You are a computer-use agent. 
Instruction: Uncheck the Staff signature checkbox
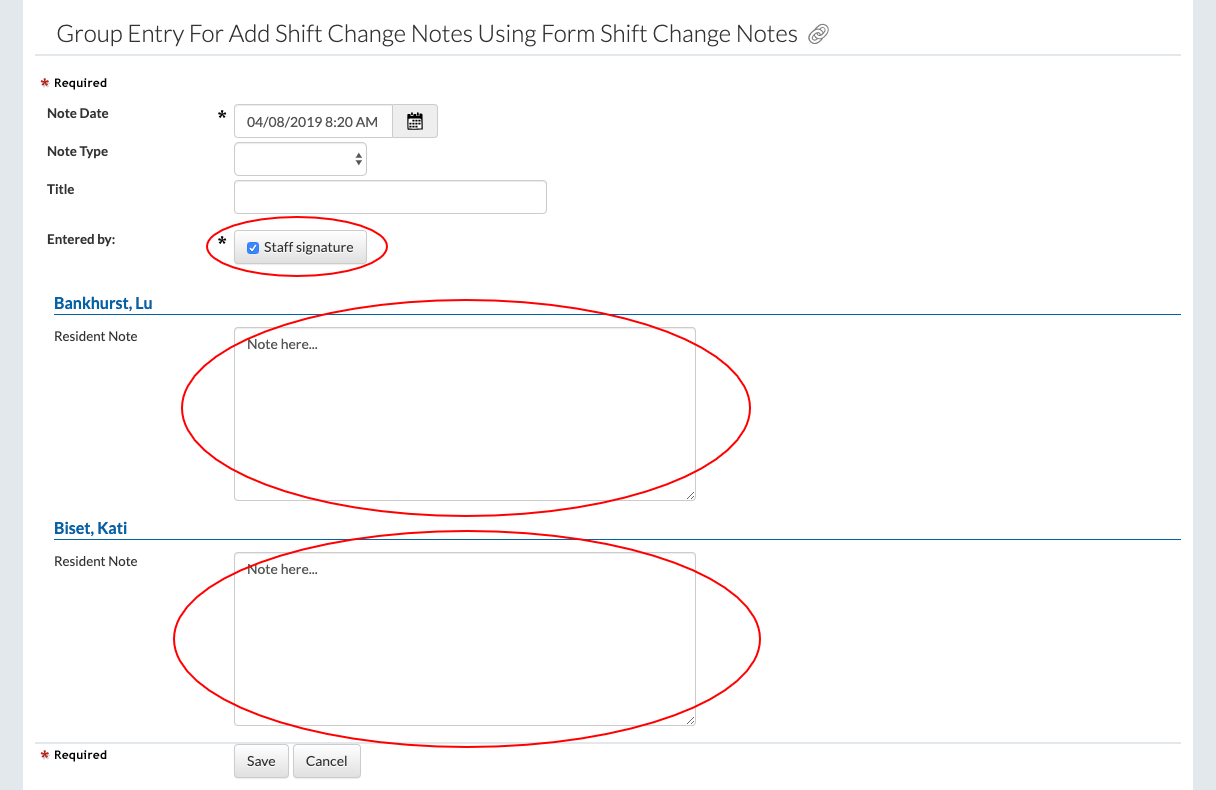click(x=253, y=248)
